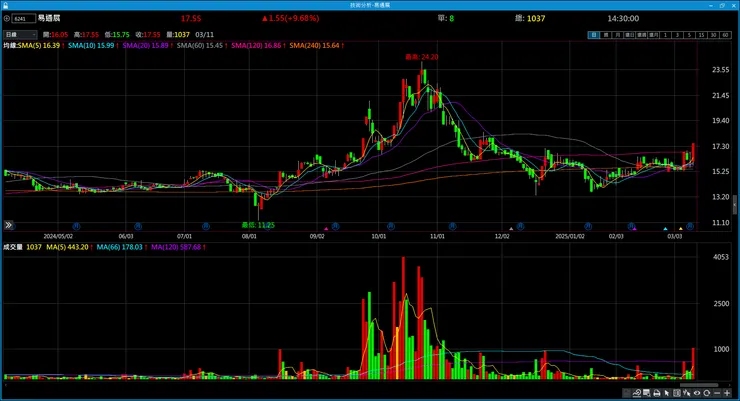Screen dimensions: 740x401
Task: Click the yellow triangle event marker
Action: click(x=681, y=229)
